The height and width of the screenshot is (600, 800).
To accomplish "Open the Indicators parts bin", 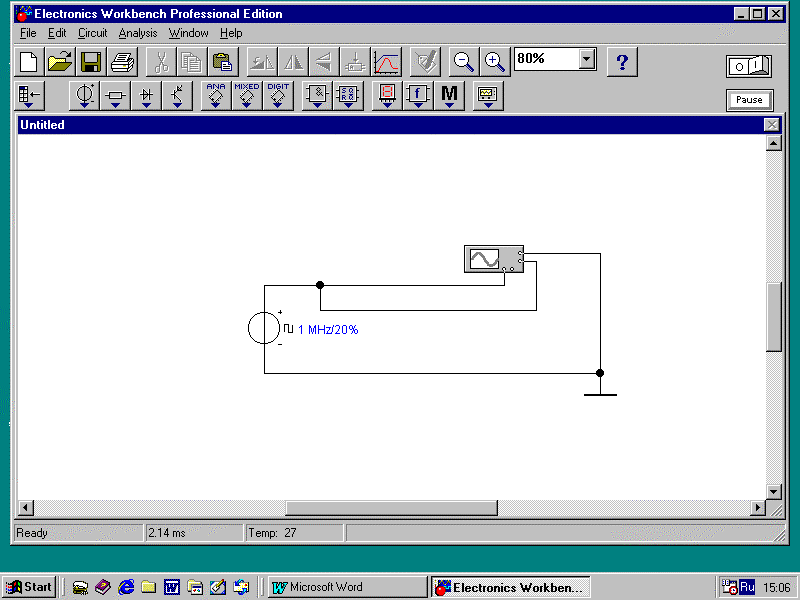I will 387,95.
